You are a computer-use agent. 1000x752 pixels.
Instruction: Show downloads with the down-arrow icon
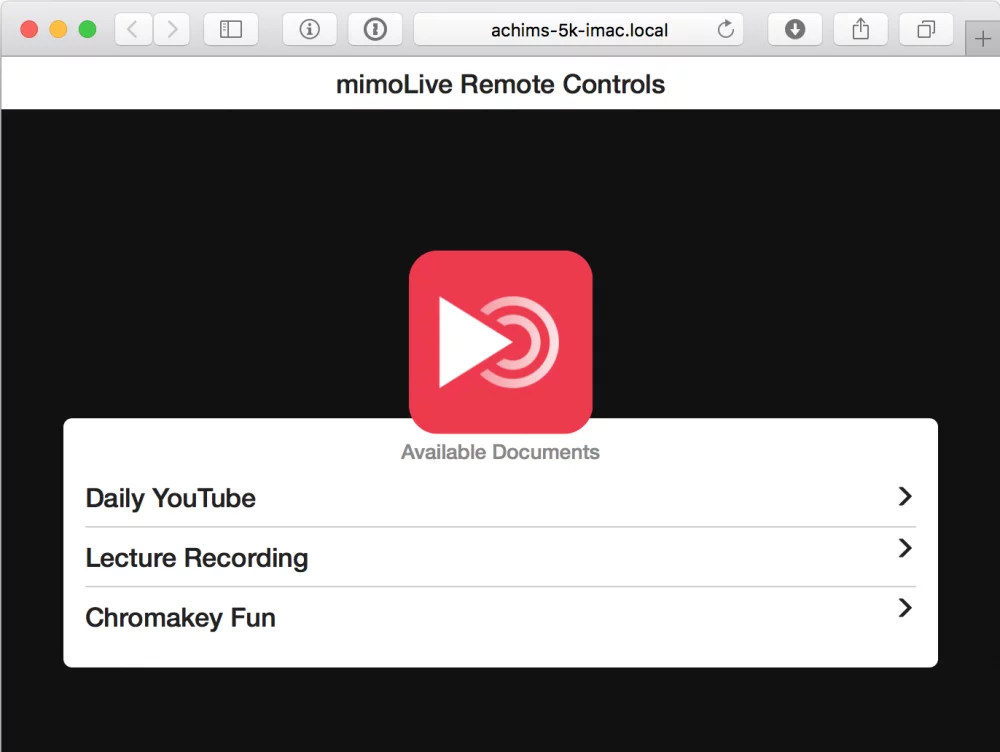795,29
